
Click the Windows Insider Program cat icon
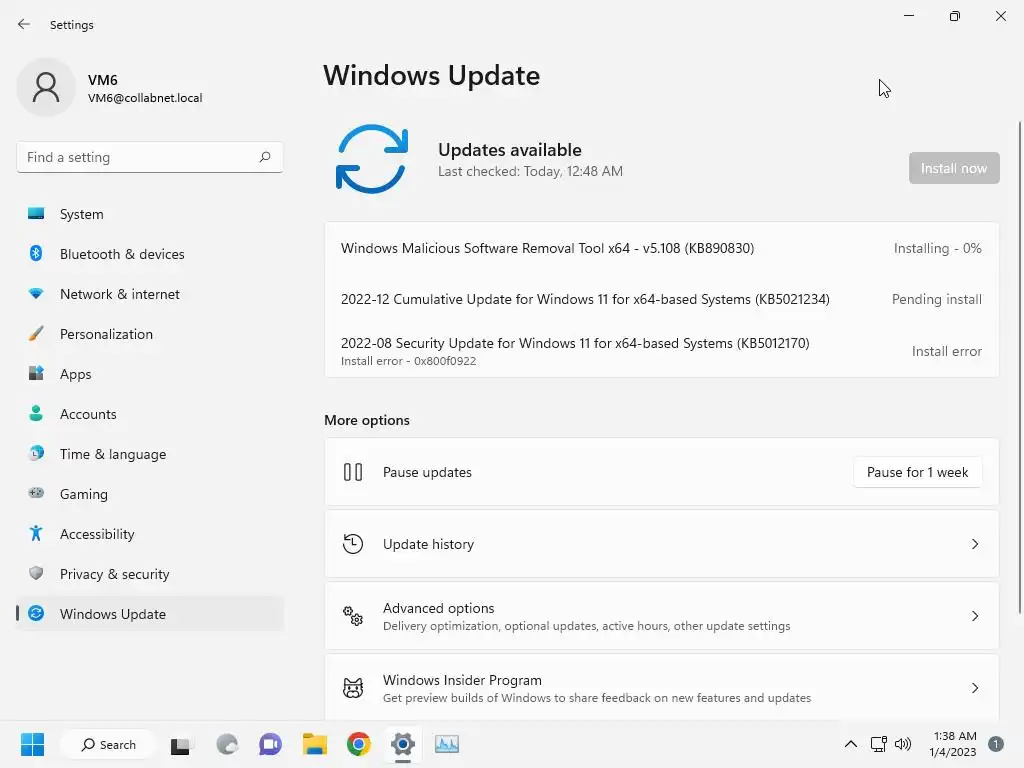[x=353, y=688]
